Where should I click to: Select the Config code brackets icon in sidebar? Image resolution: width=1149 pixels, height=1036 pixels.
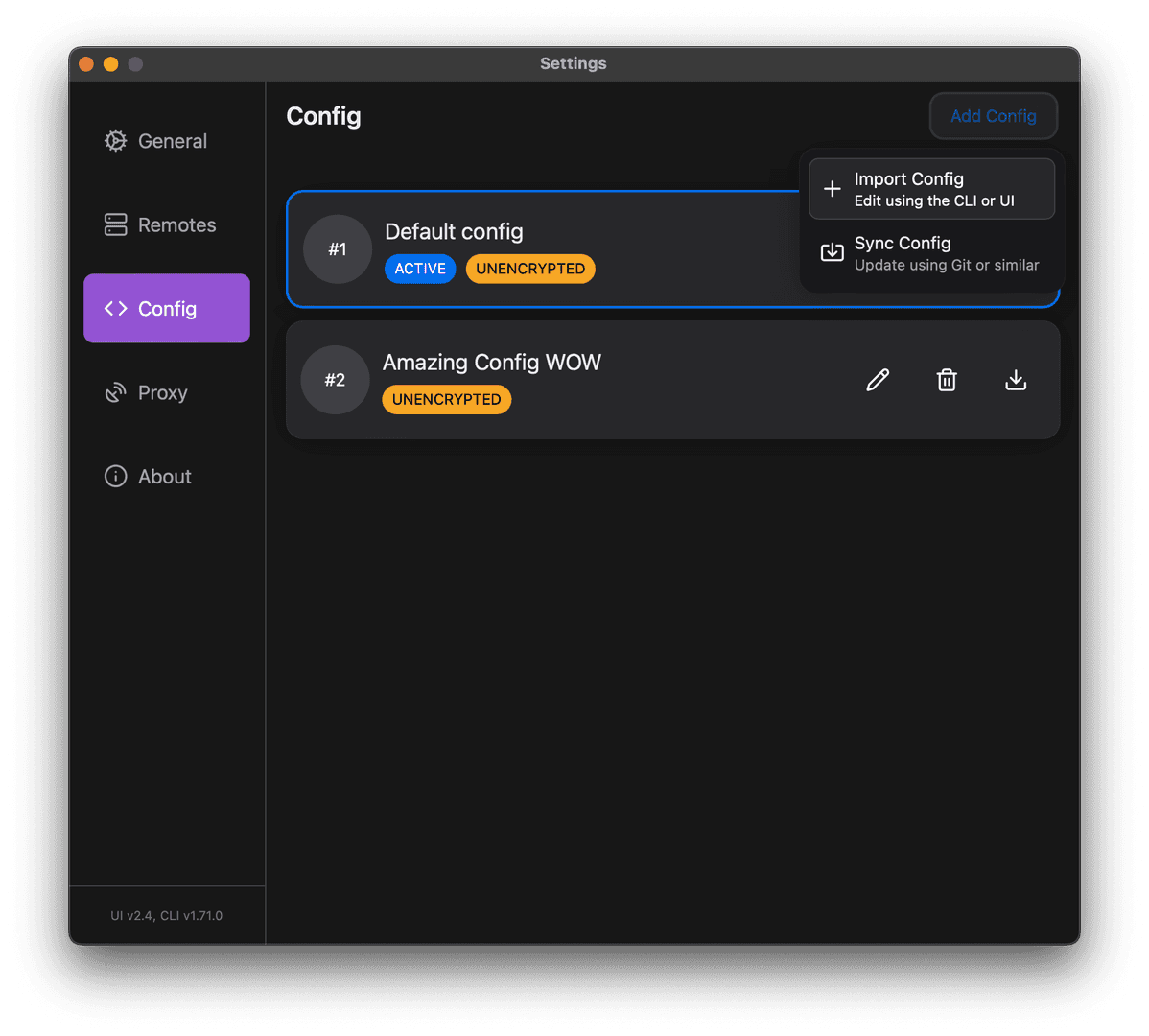115,308
